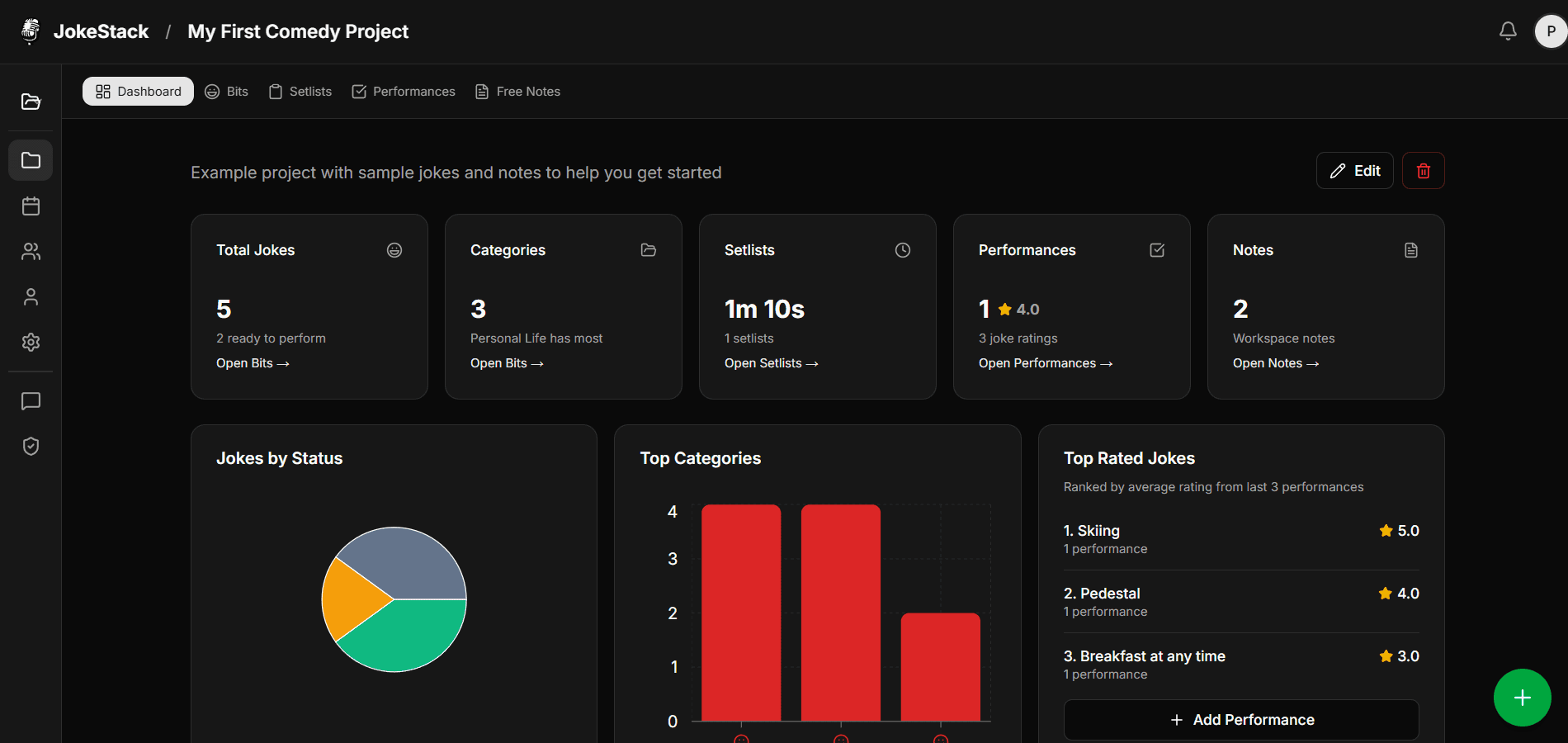This screenshot has width=1568, height=743.
Task: Click the folder icon on Categories card
Action: [649, 250]
